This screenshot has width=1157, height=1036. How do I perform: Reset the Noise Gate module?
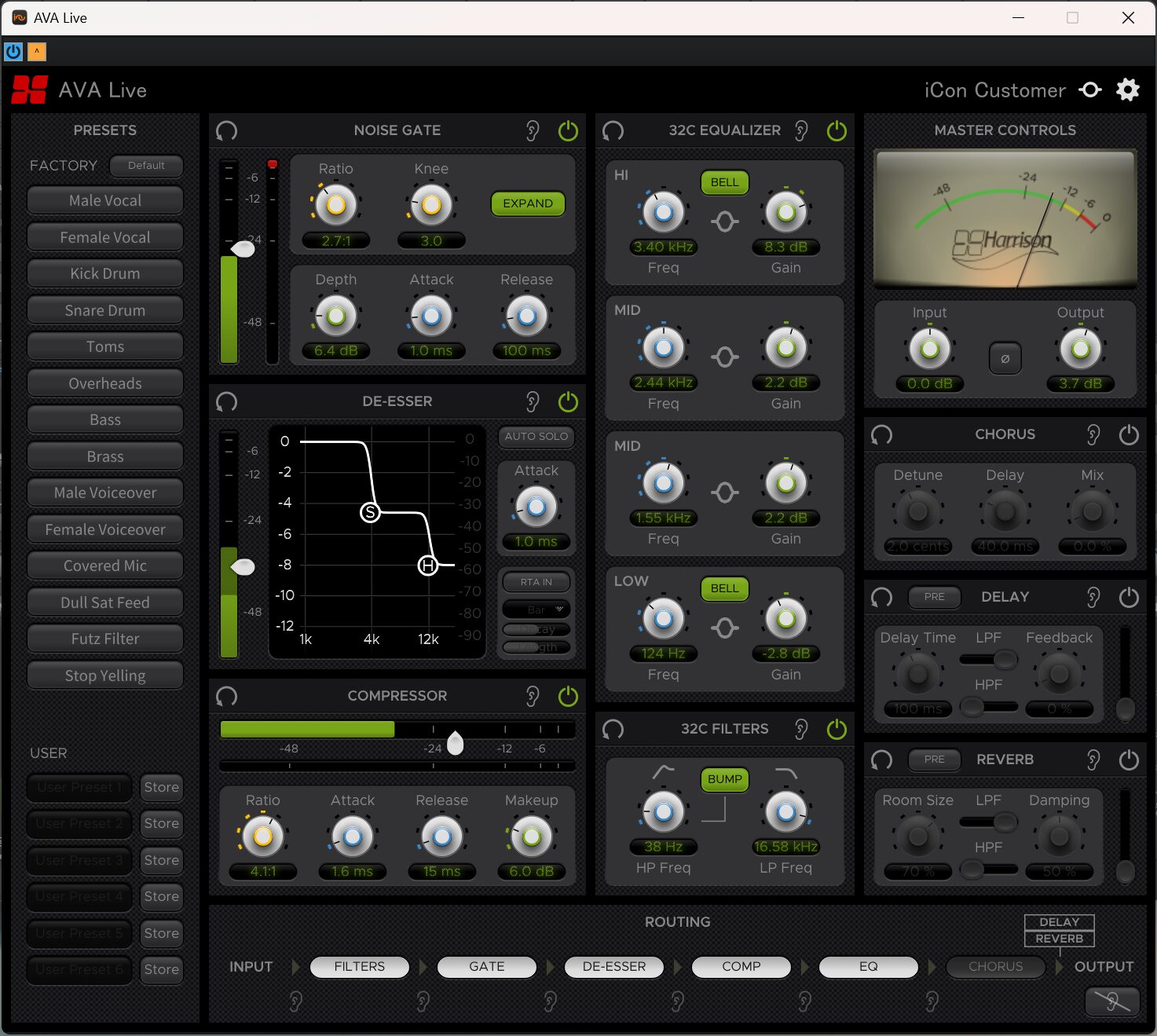[x=227, y=130]
